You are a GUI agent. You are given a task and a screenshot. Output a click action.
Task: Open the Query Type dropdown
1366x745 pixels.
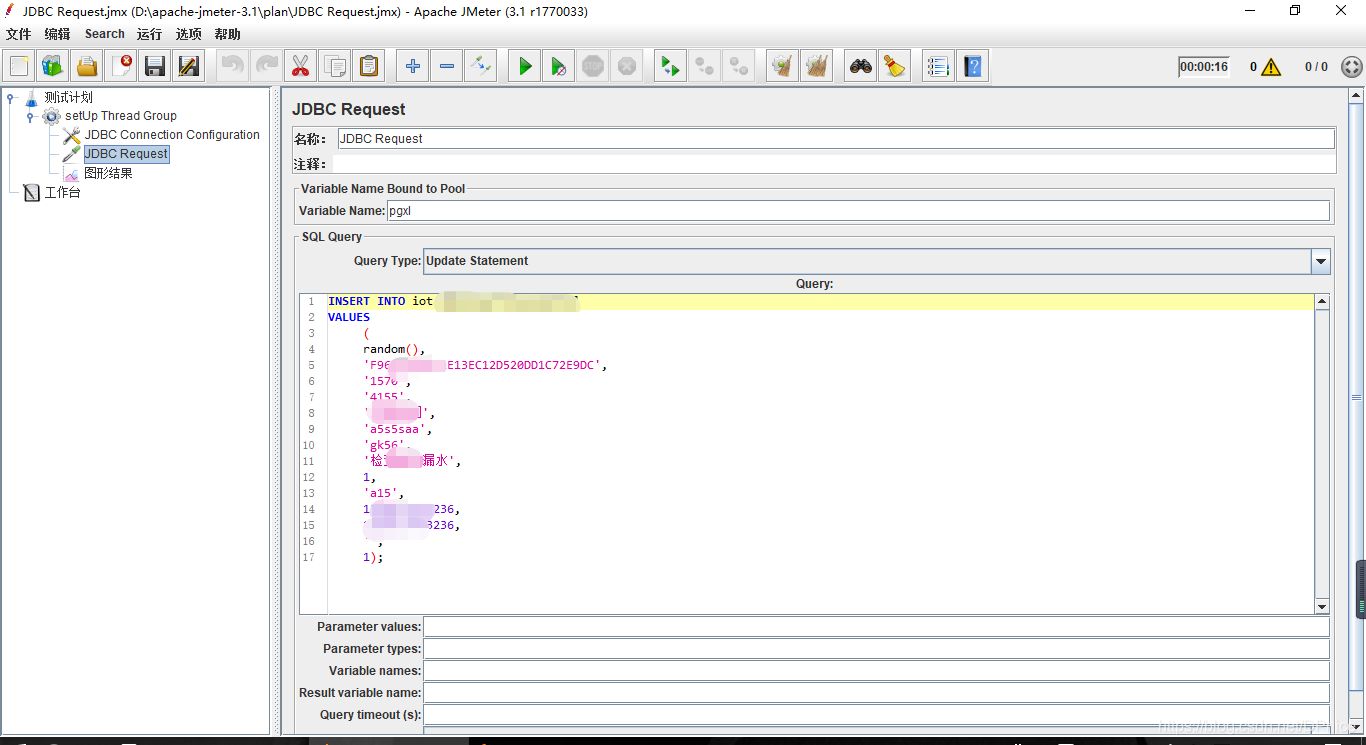pyautogui.click(x=1321, y=261)
